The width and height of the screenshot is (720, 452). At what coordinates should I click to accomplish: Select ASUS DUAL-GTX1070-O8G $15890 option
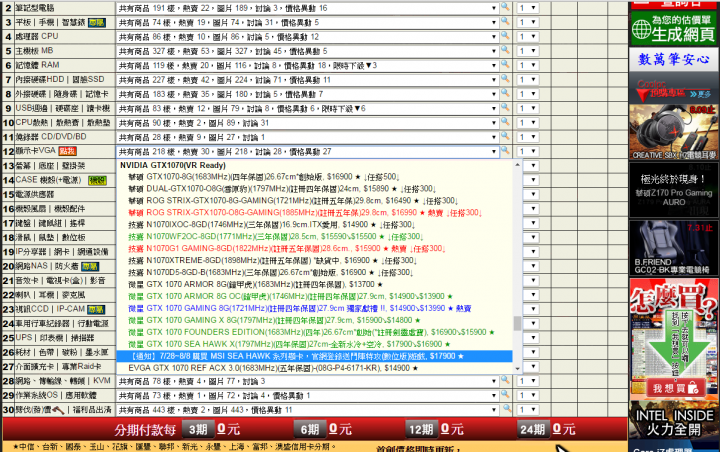(x=314, y=189)
